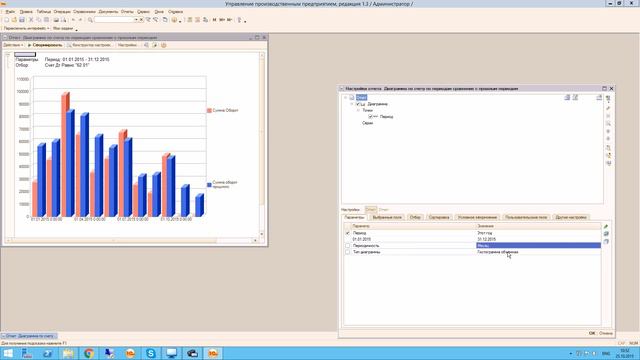Open the Правка menu

[x=26, y=12]
